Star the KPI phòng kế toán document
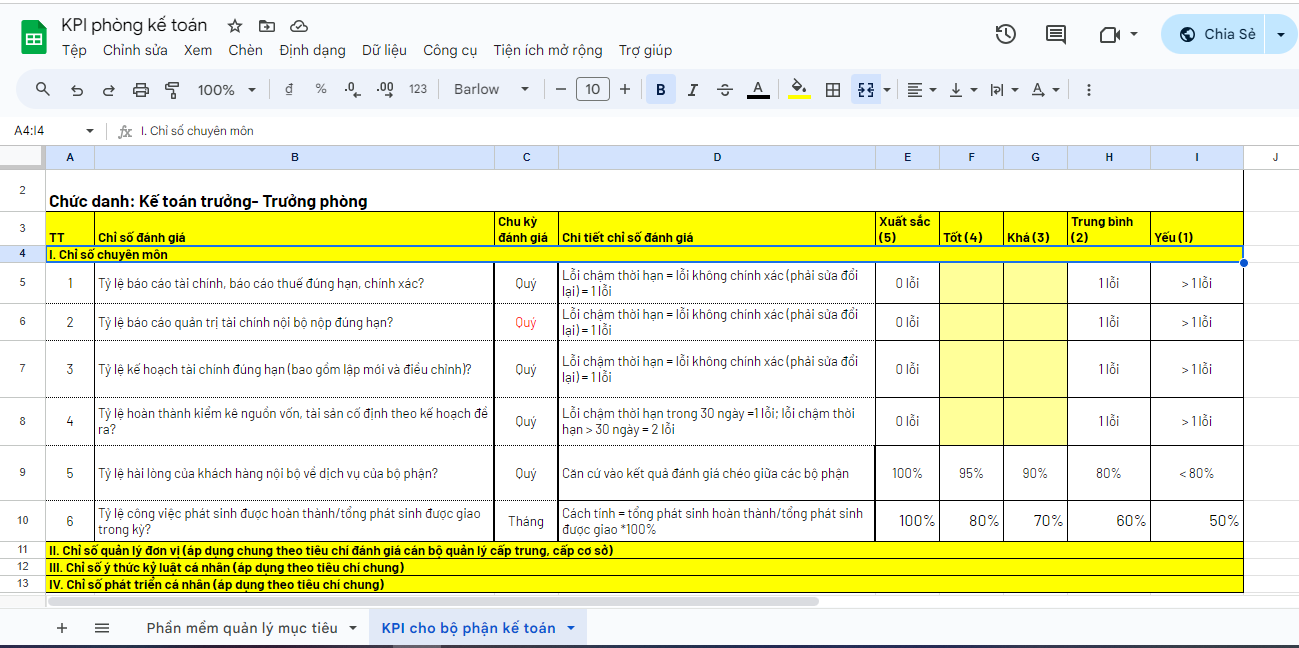The height and width of the screenshot is (648, 1299). [x=235, y=26]
